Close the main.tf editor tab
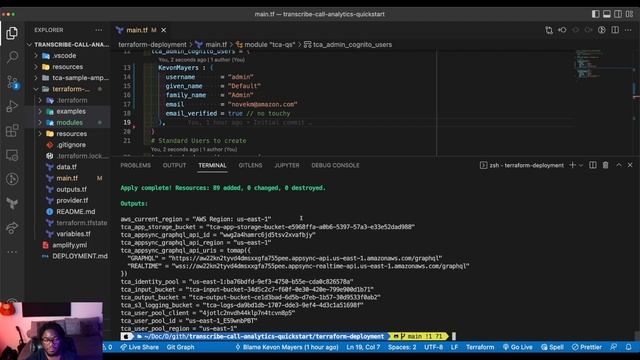The height and width of the screenshot is (360, 640). click(164, 30)
